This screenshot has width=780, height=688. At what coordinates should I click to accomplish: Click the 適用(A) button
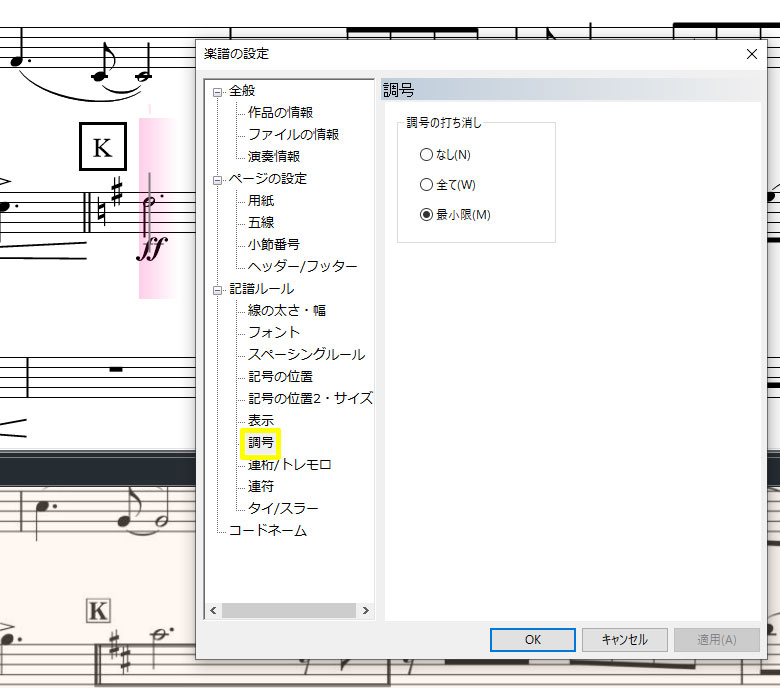point(717,640)
